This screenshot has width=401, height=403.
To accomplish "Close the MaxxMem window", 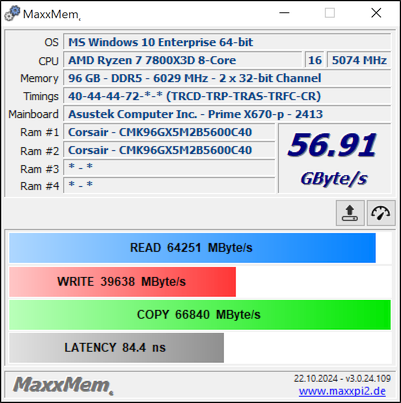I will pyautogui.click(x=376, y=13).
